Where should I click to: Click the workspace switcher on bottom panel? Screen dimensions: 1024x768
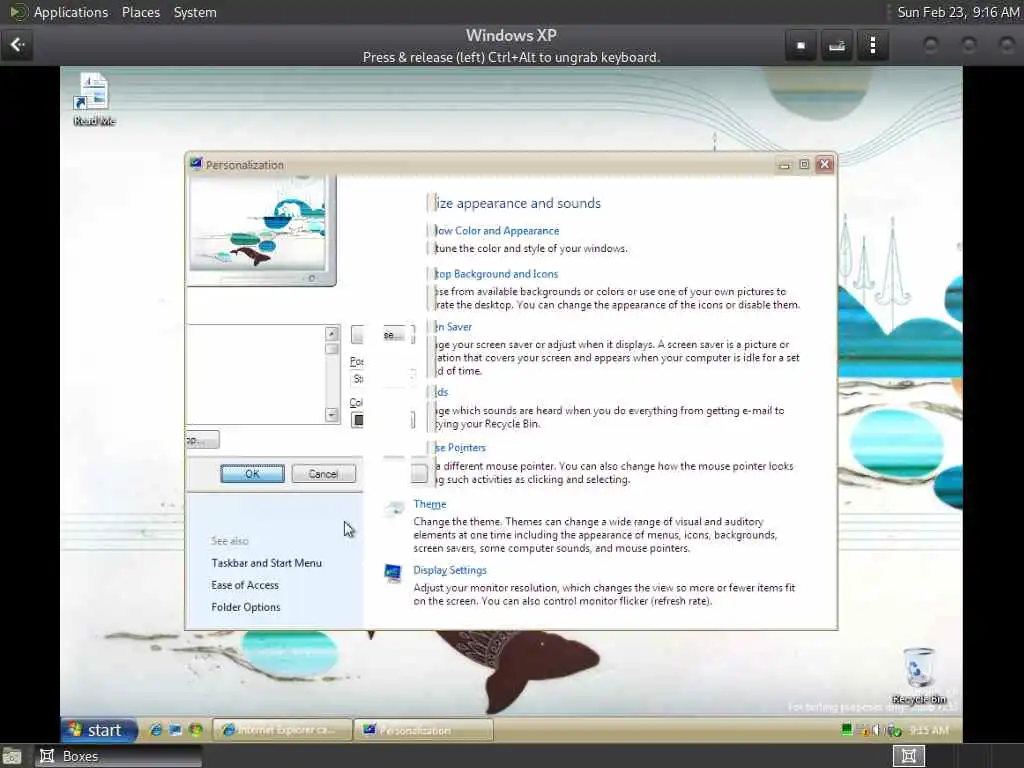pos(908,756)
